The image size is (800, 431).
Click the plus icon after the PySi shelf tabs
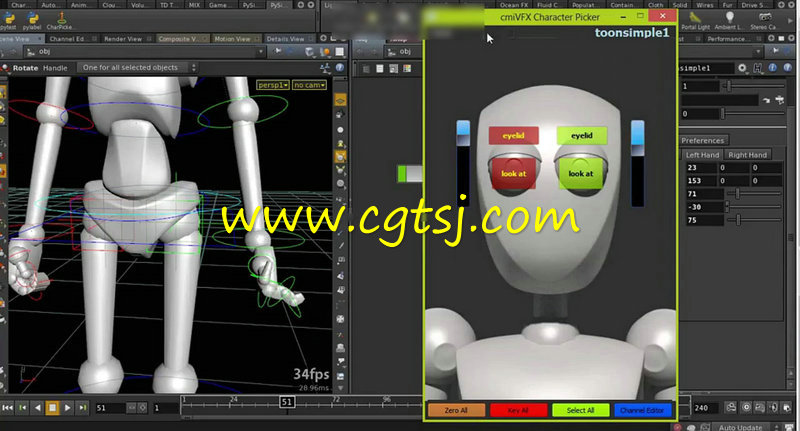[301, 5]
